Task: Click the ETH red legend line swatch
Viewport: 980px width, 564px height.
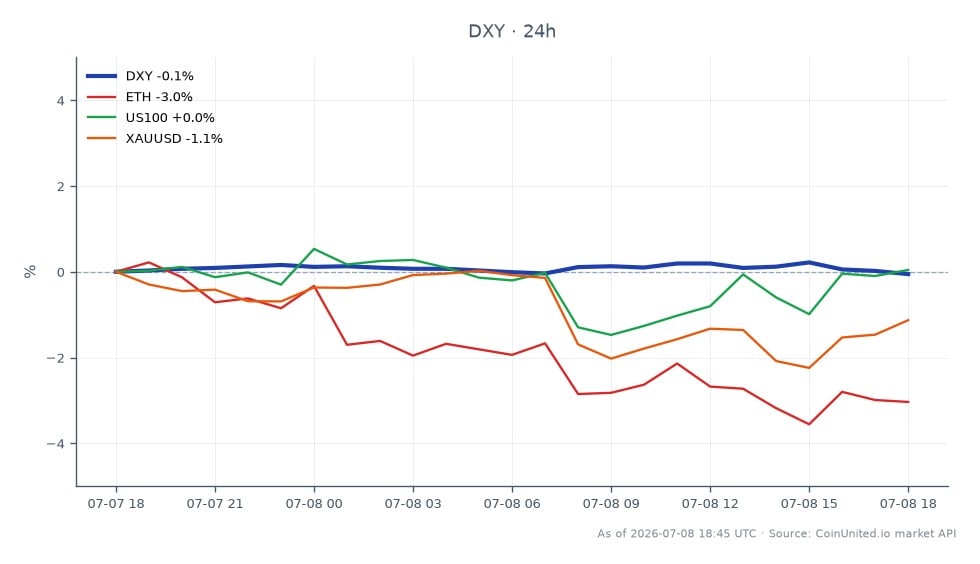Action: pos(101,97)
